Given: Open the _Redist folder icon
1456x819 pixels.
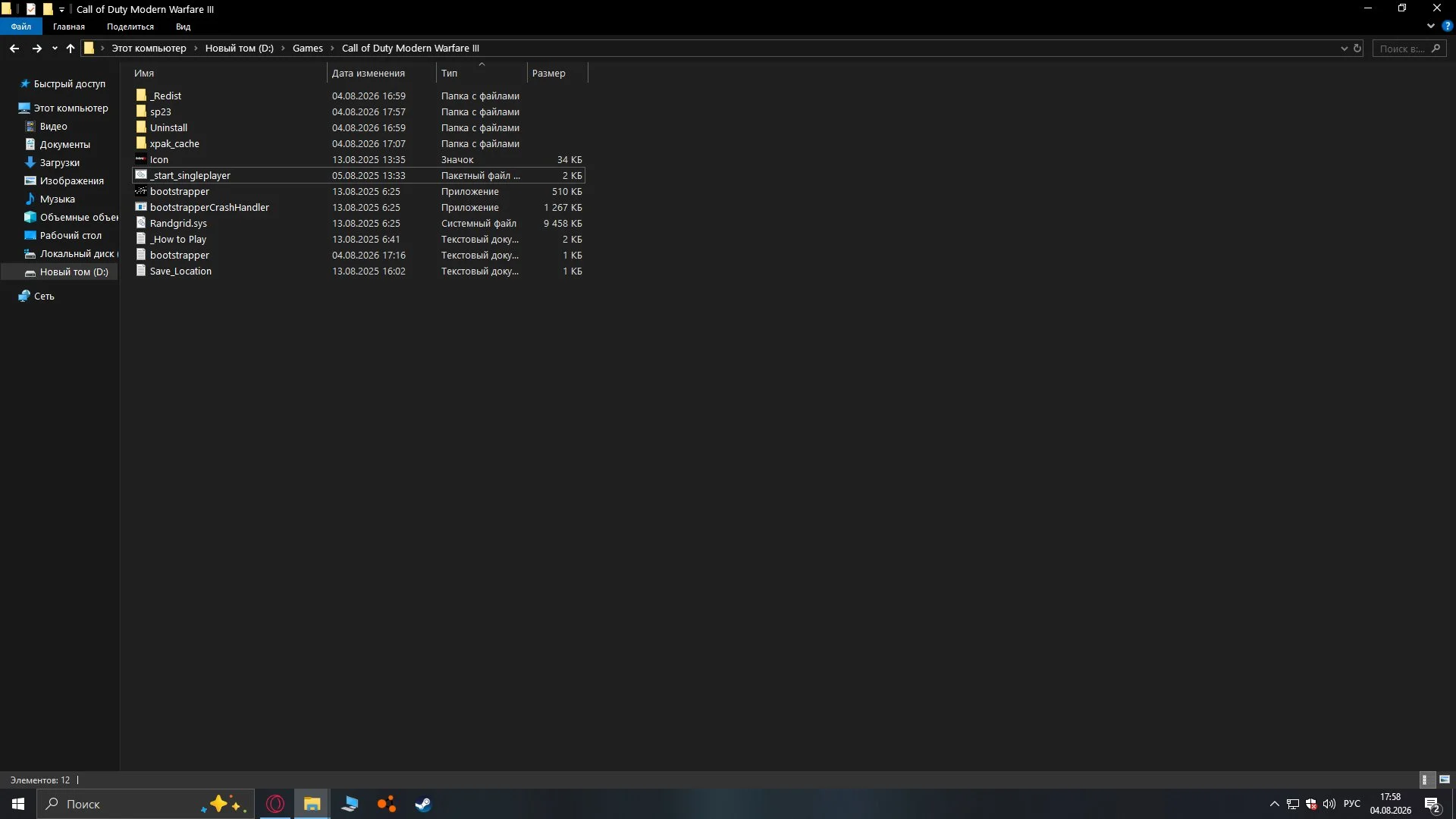Looking at the screenshot, I should pyautogui.click(x=141, y=96).
